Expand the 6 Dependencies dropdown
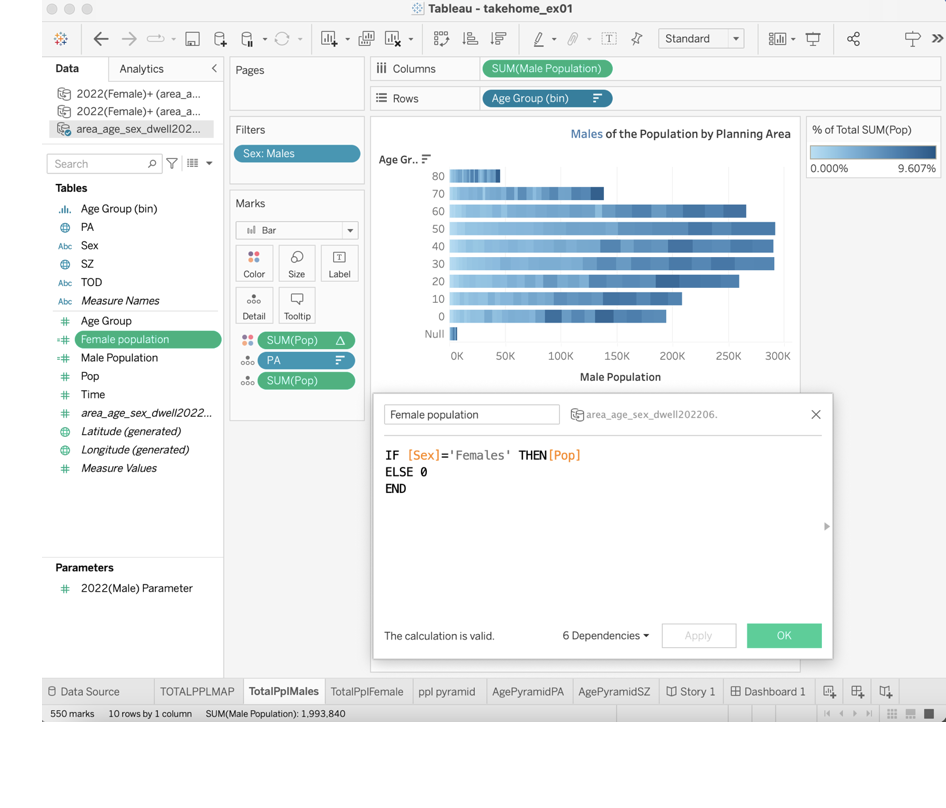 coord(605,636)
